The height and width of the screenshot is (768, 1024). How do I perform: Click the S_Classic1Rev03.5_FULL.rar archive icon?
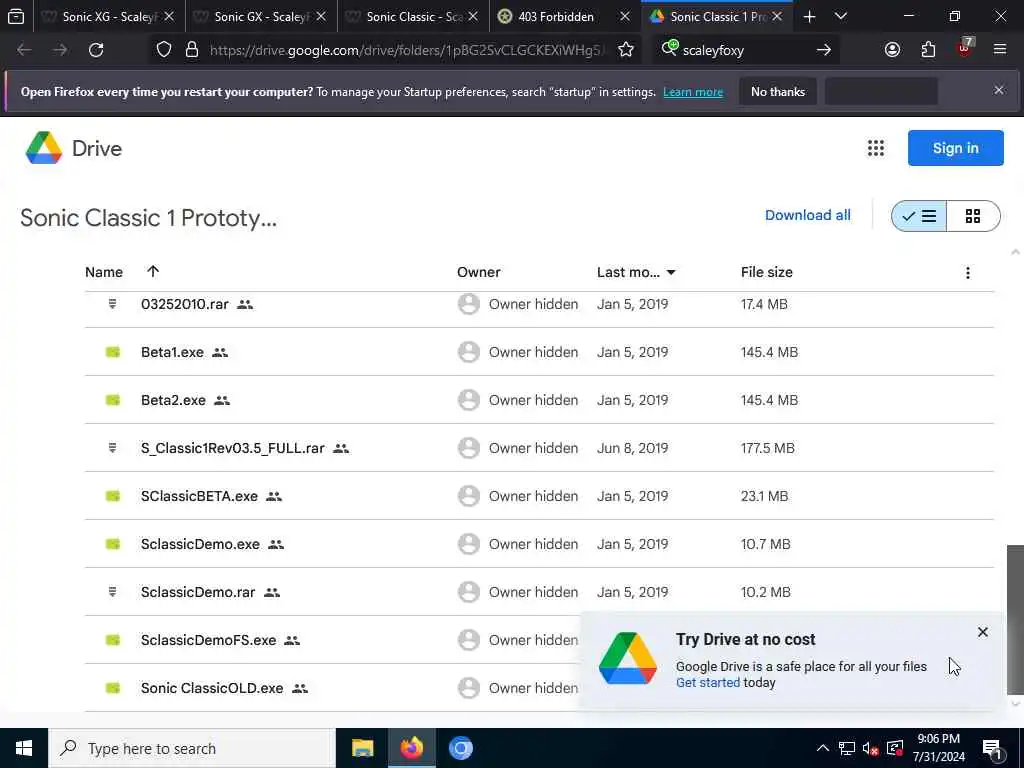point(112,448)
